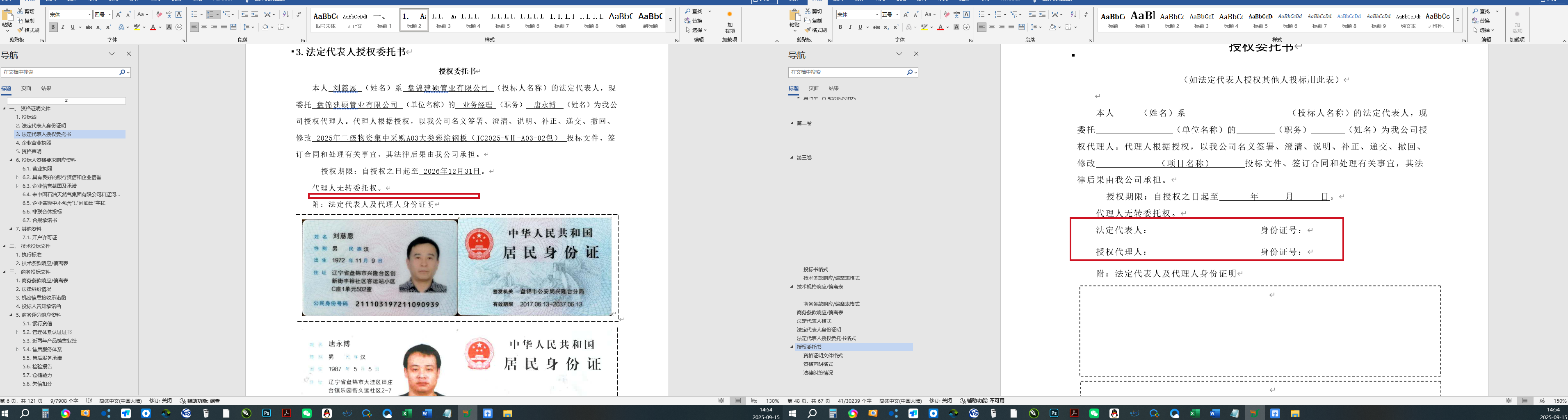Open font size 五号 dropdown in right window
This screenshot has height=420, width=1568.
897,15
